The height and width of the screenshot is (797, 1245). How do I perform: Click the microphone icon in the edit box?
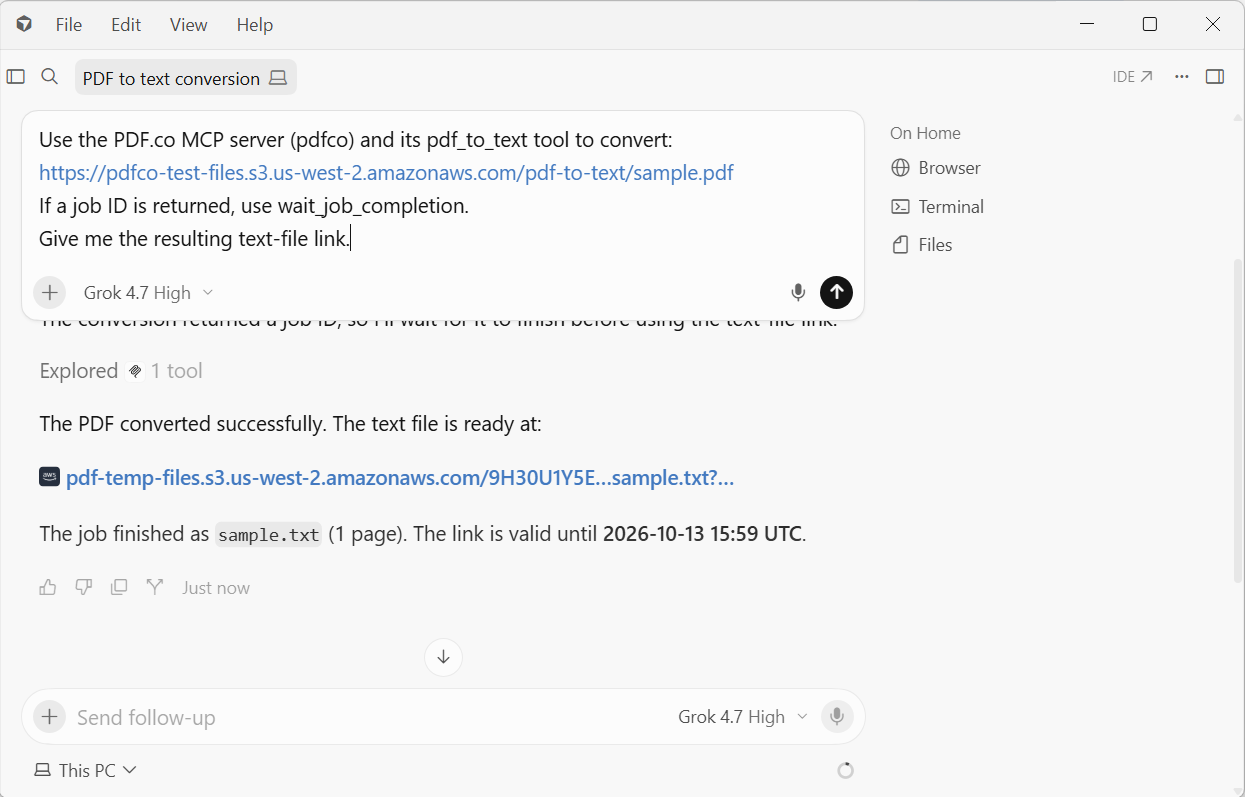pyautogui.click(x=798, y=292)
